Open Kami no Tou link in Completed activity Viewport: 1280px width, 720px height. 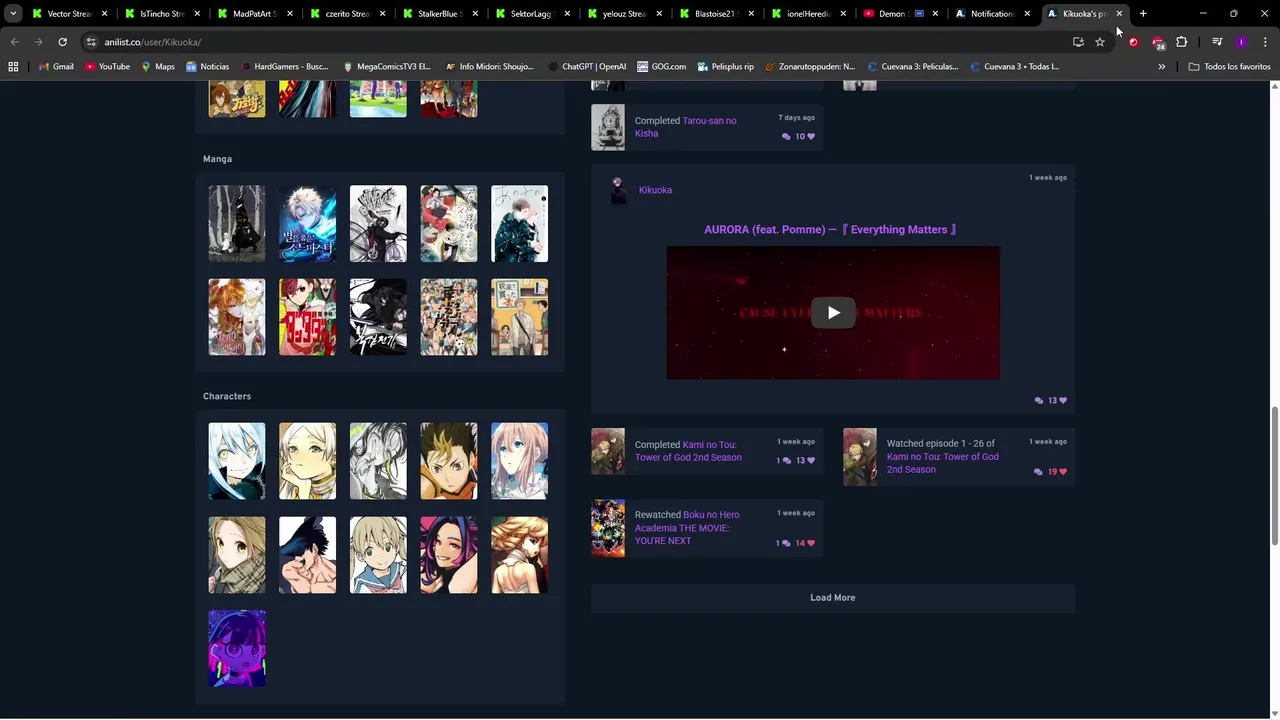click(688, 451)
